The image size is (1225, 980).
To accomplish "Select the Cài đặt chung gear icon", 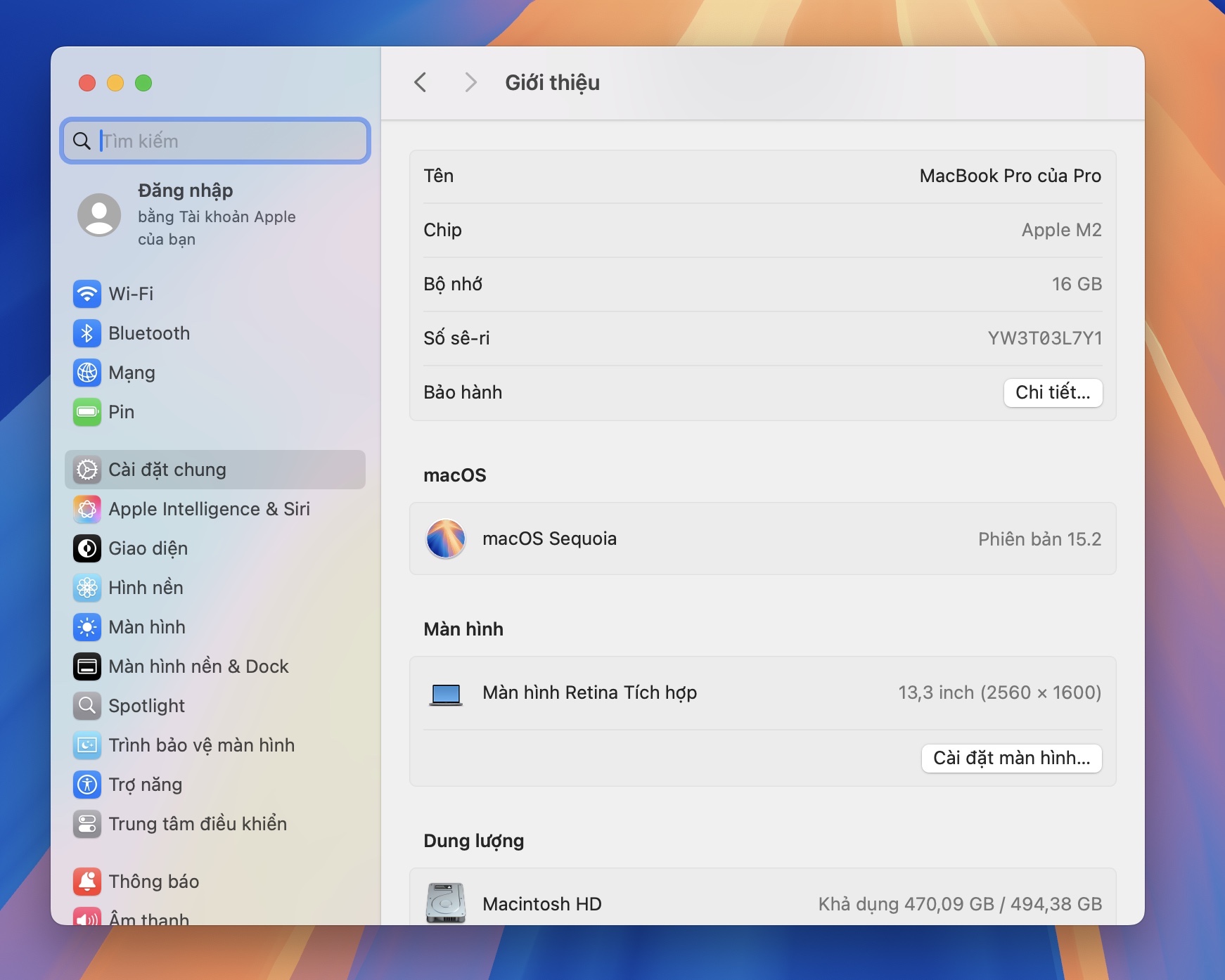I will pyautogui.click(x=87, y=470).
